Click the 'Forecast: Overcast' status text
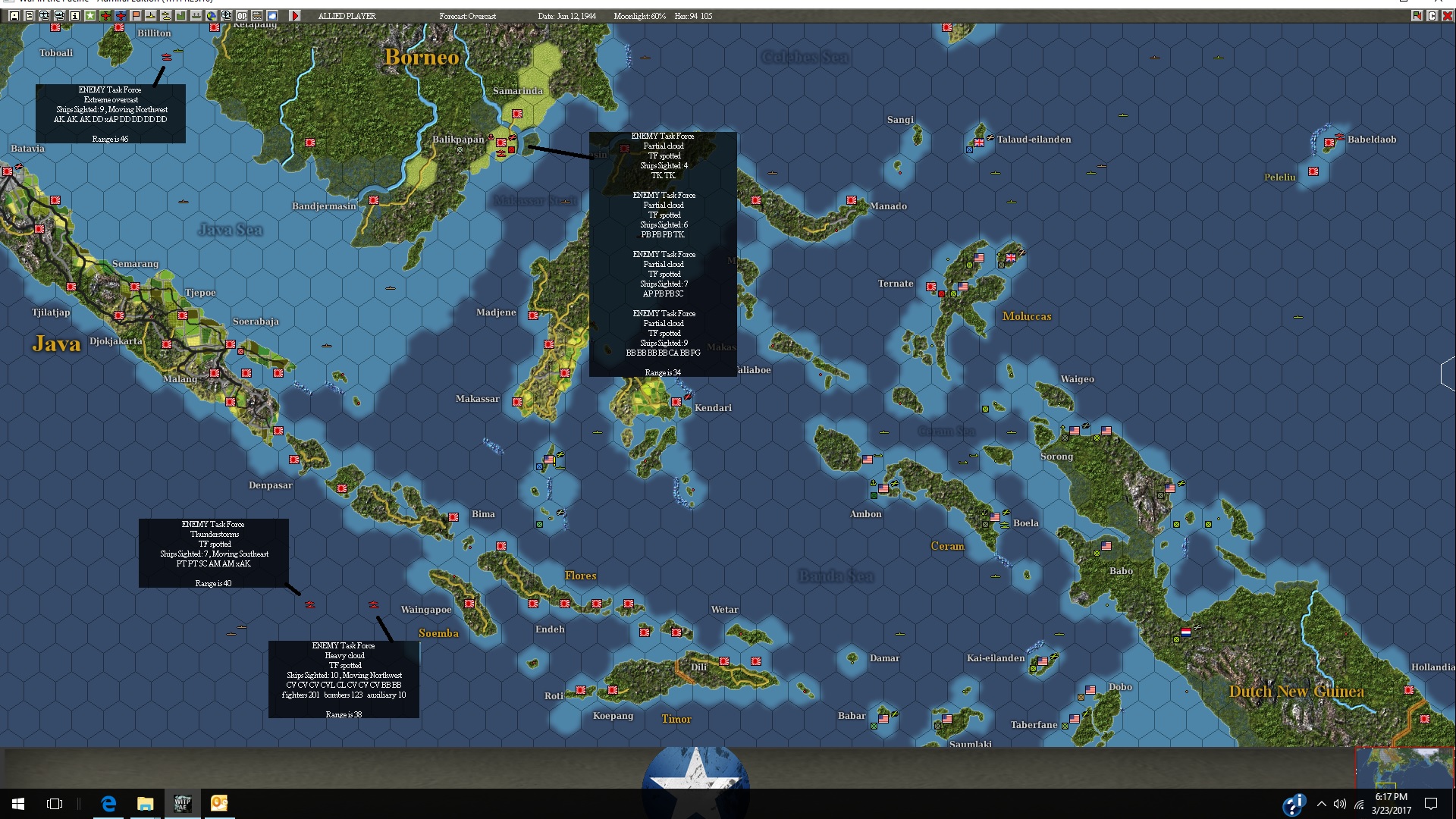The width and height of the screenshot is (1456, 819). tap(468, 16)
